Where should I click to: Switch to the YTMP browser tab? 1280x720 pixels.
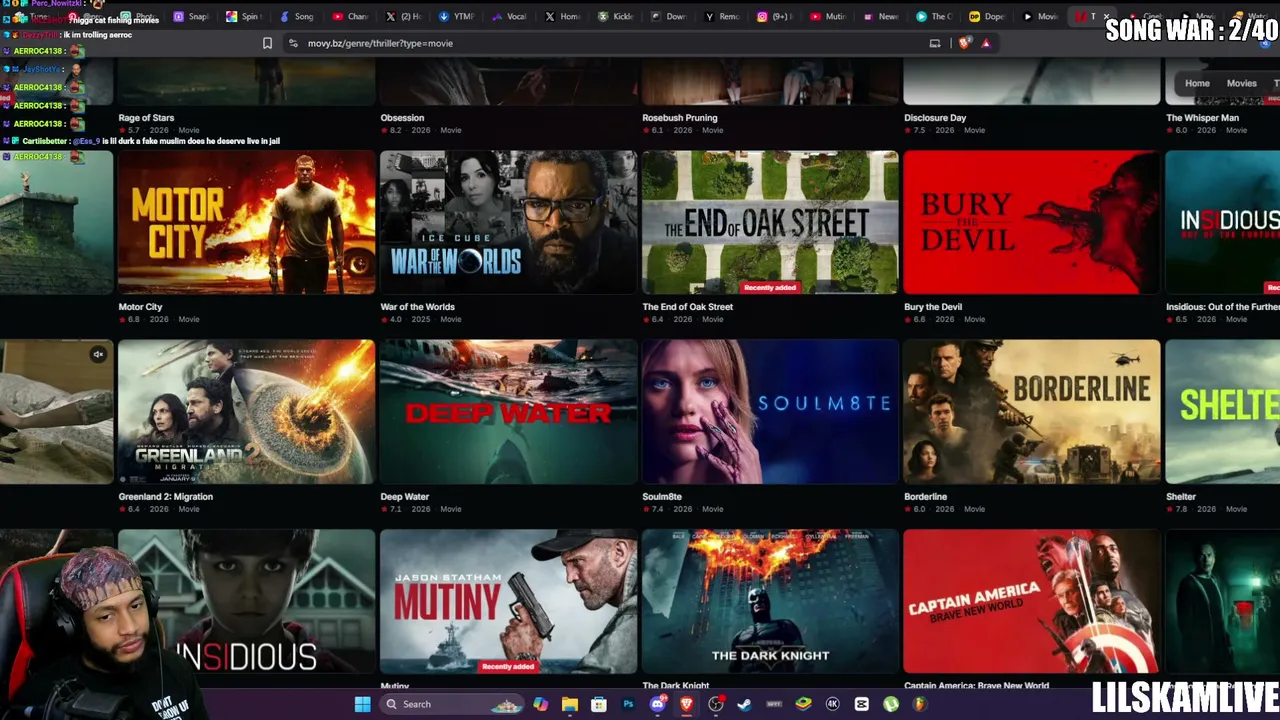point(457,16)
